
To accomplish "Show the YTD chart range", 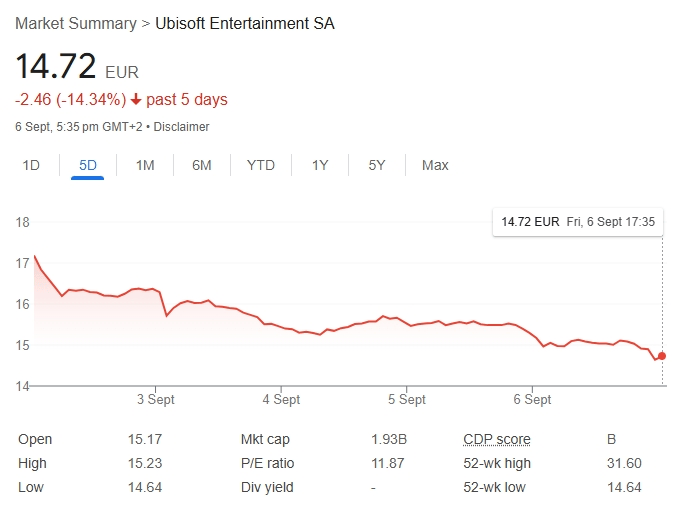I will pyautogui.click(x=260, y=165).
